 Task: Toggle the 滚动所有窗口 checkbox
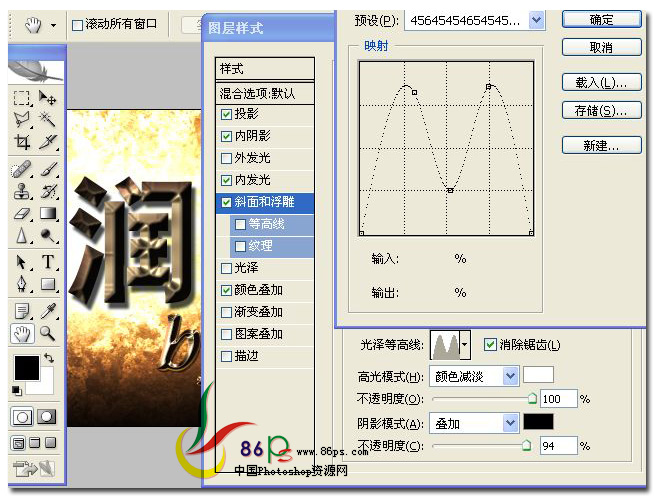point(77,25)
